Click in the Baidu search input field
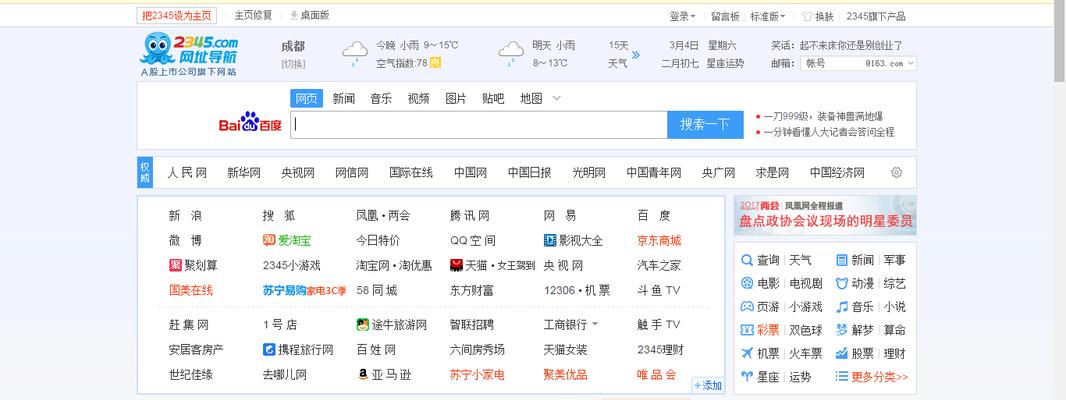 [x=479, y=124]
